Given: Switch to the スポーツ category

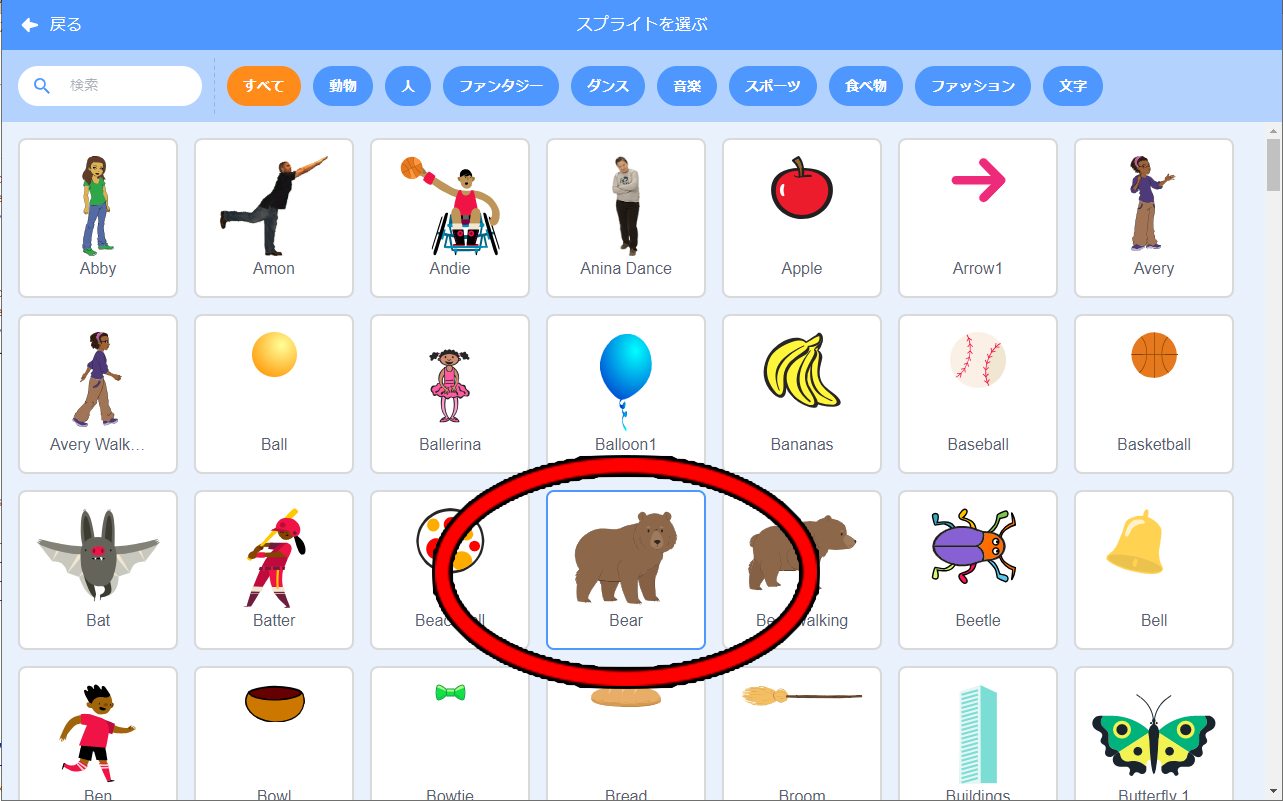Looking at the screenshot, I should pos(773,86).
